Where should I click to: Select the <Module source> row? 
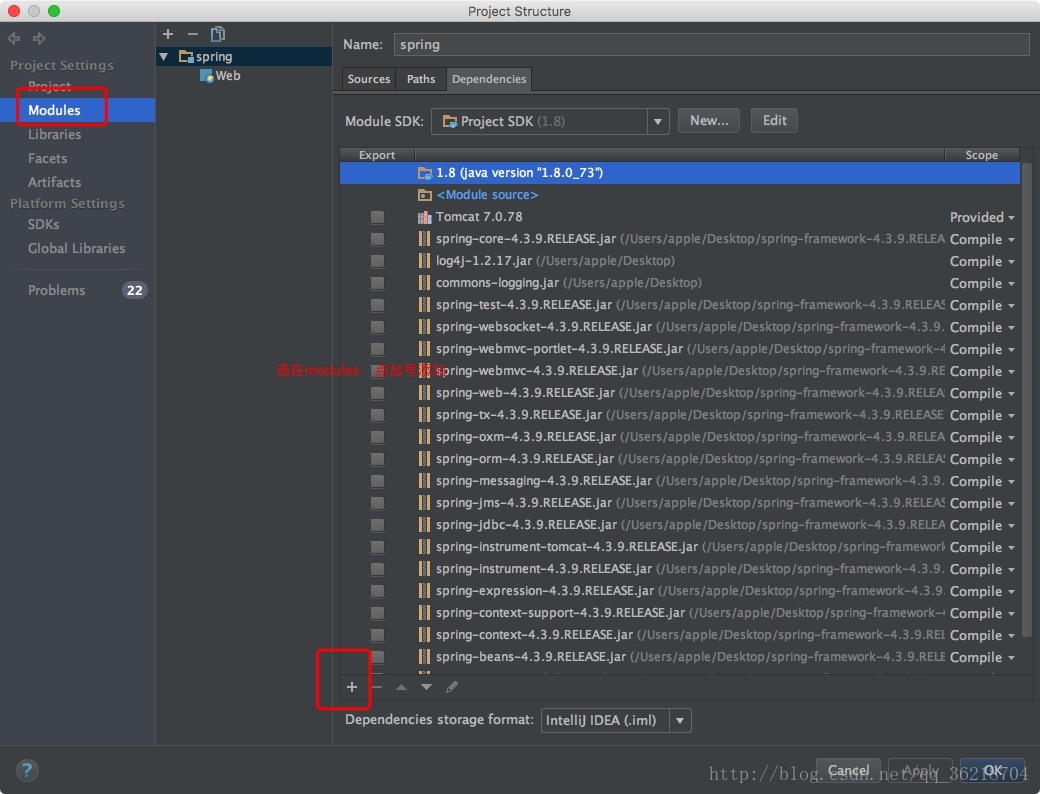tap(680, 195)
